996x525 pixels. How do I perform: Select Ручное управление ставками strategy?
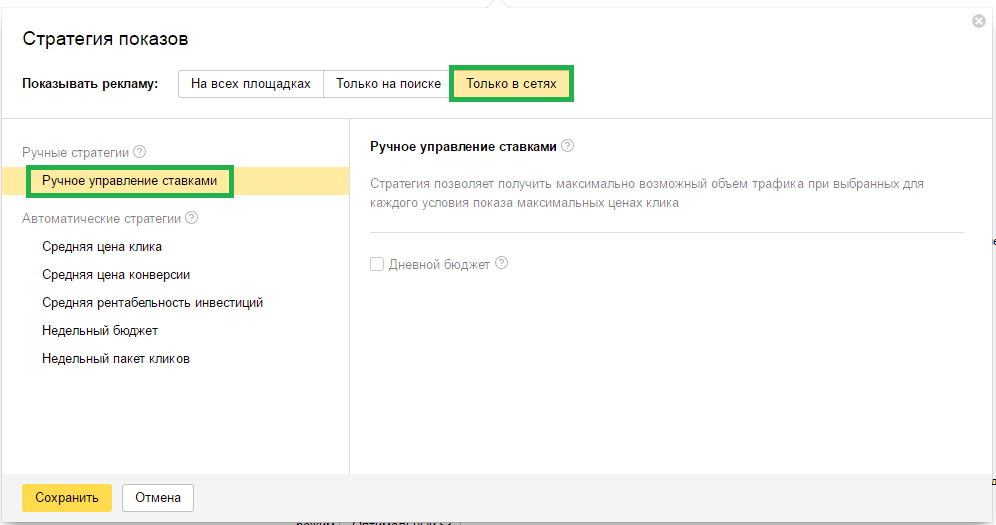(x=129, y=181)
